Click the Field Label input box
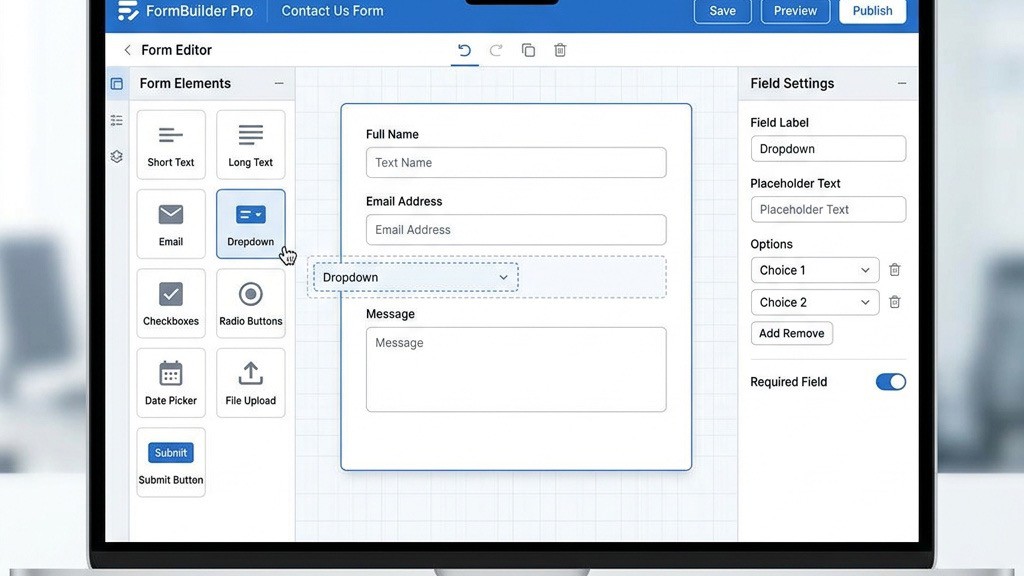Image resolution: width=1024 pixels, height=576 pixels. [x=828, y=148]
